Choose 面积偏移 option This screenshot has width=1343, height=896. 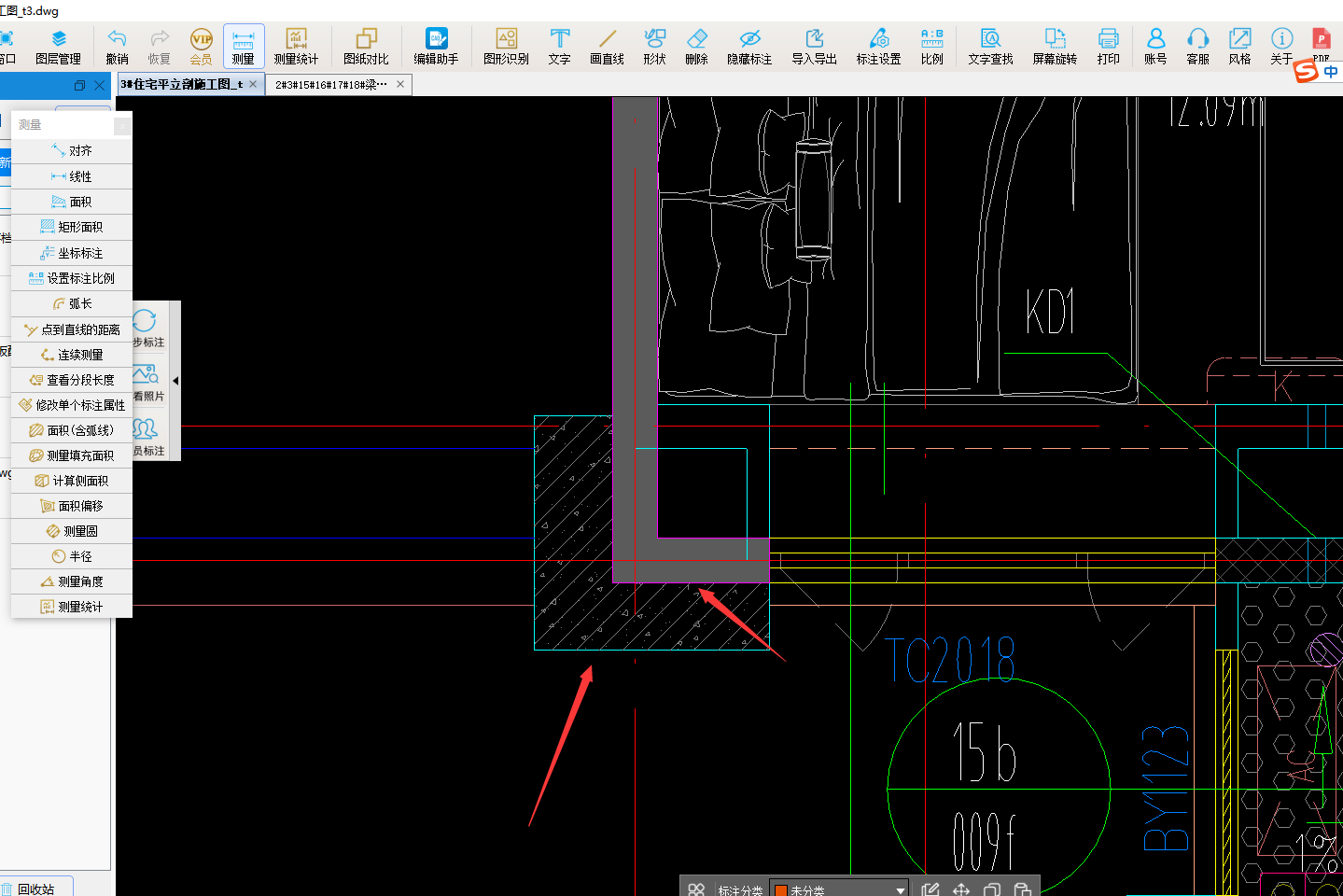coord(72,506)
